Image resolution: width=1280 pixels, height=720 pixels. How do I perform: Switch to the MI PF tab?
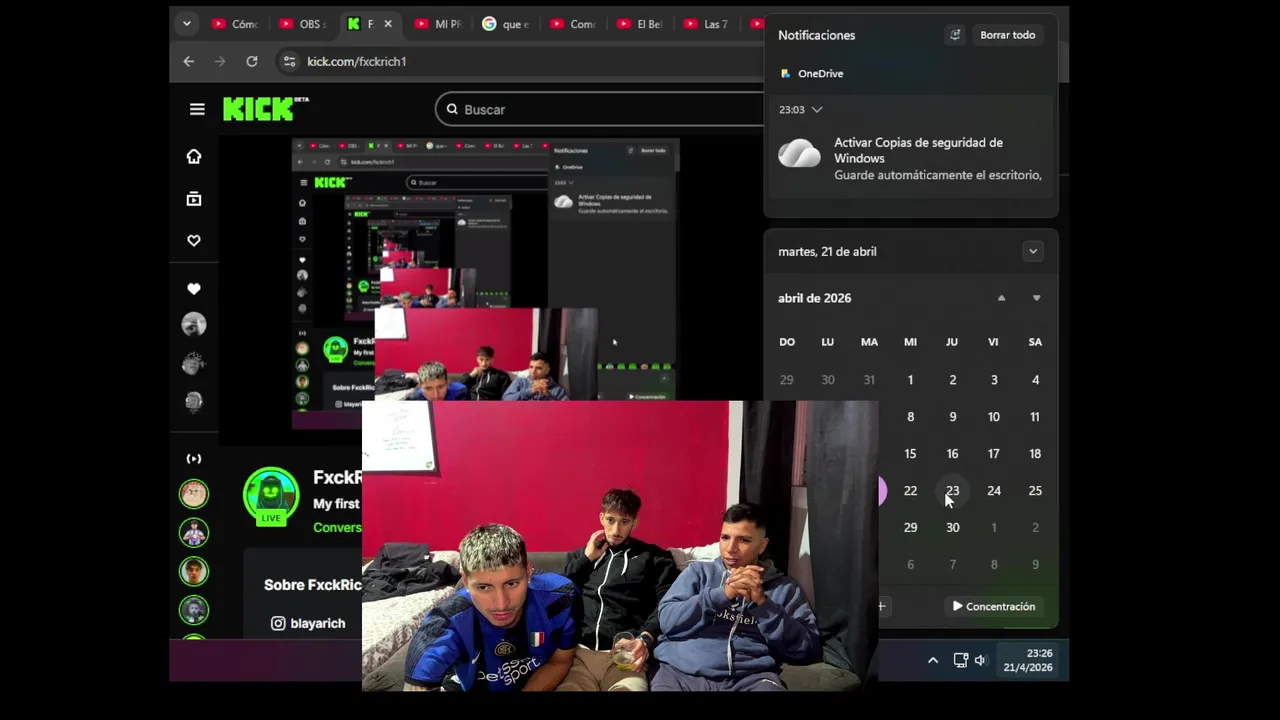tap(436, 24)
